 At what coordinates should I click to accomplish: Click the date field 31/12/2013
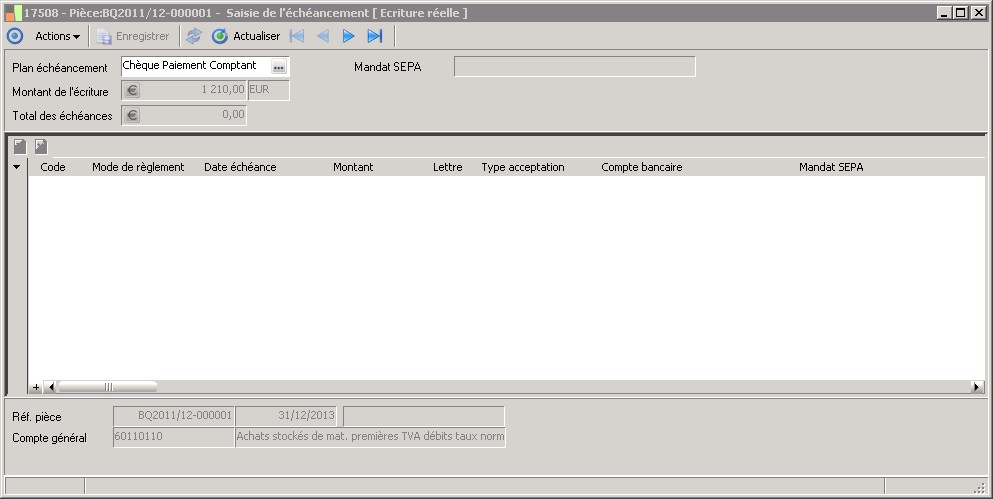pyautogui.click(x=286, y=416)
